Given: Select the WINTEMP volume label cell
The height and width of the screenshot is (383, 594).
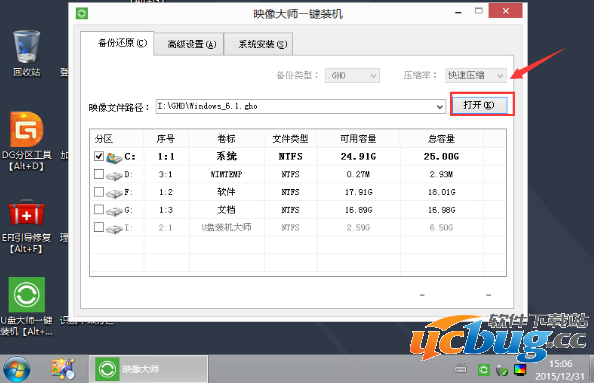Looking at the screenshot, I should click(x=226, y=174).
